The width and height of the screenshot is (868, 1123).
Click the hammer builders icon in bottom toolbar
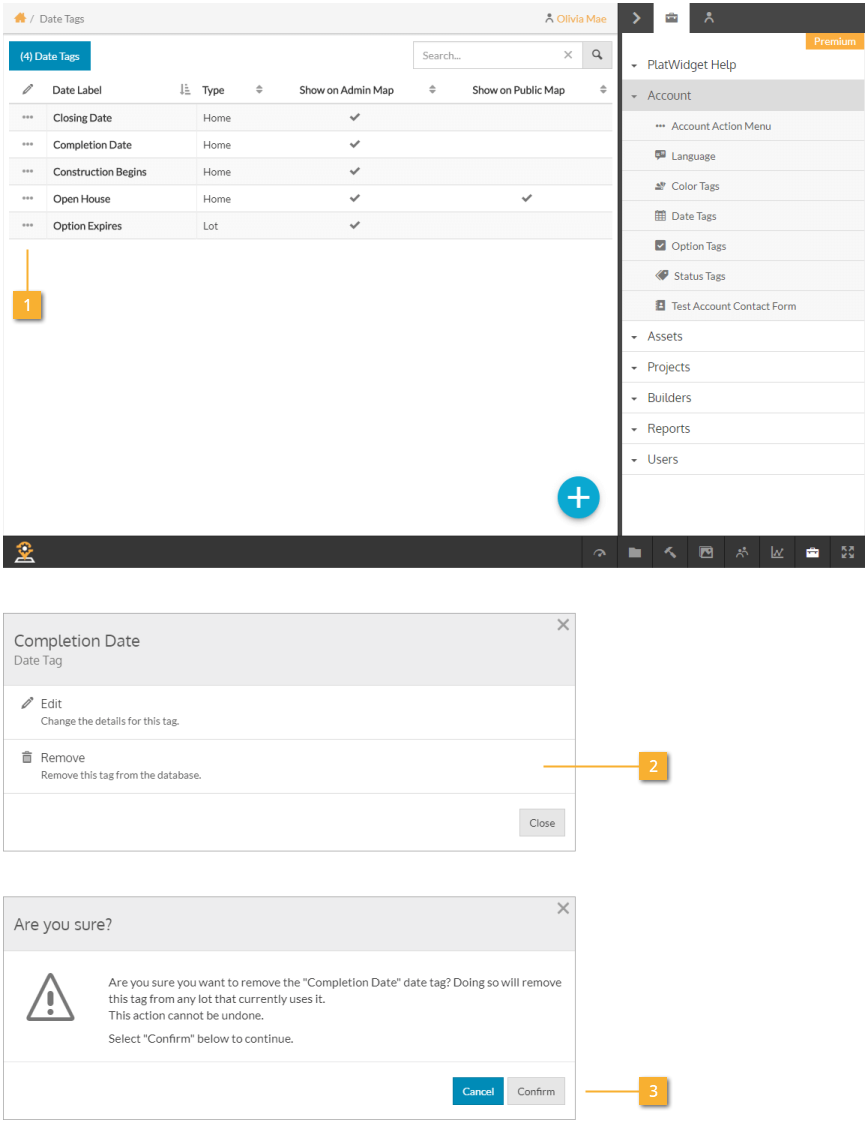[x=670, y=552]
